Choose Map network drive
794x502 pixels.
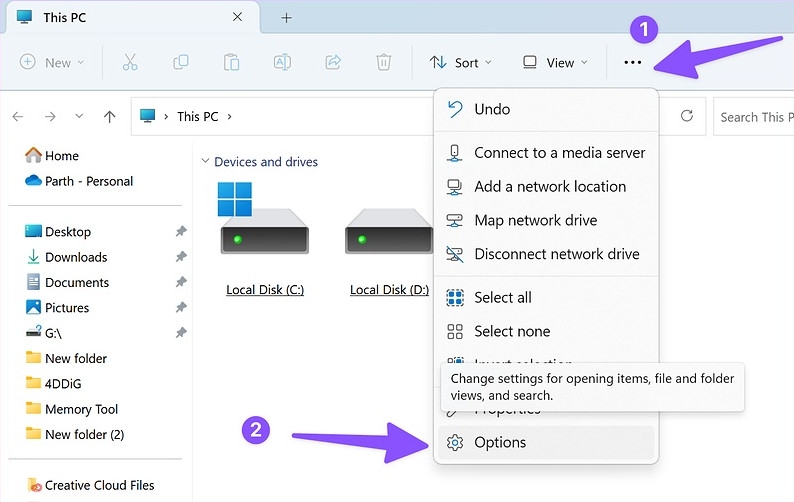click(546, 220)
